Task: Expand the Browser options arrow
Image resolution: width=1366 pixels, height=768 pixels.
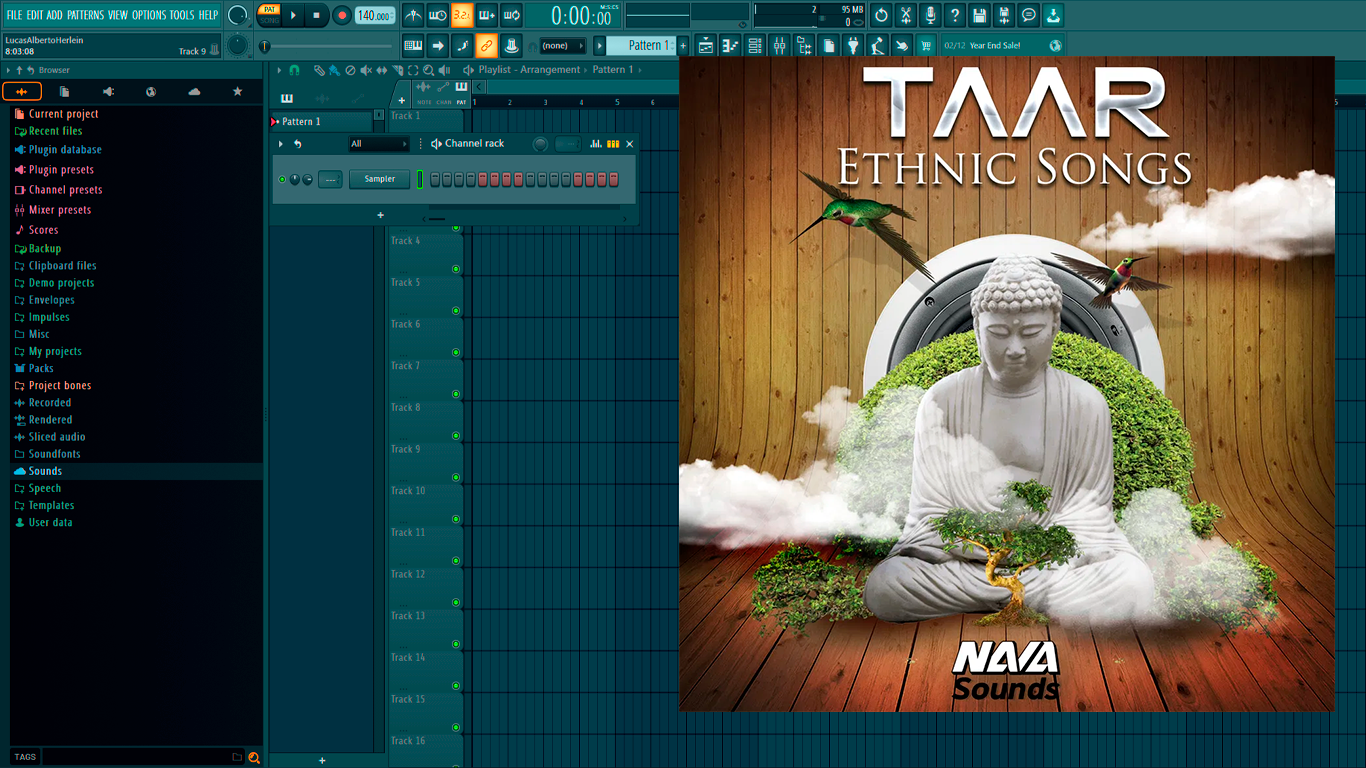Action: click(8, 70)
